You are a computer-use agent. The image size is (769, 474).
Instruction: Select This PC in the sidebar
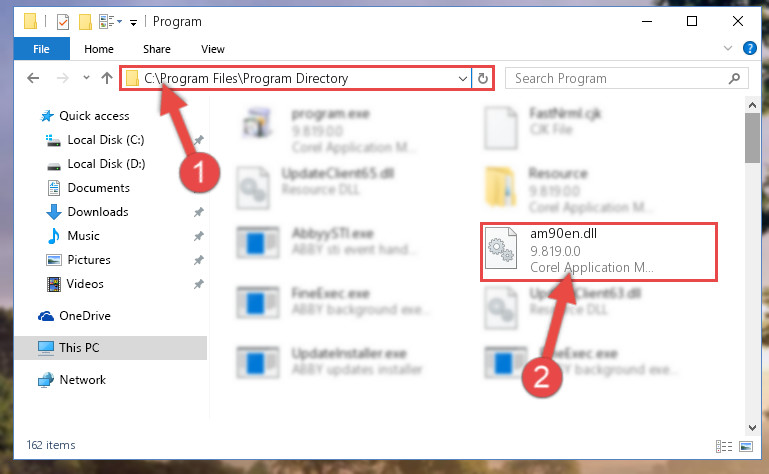coord(110,348)
